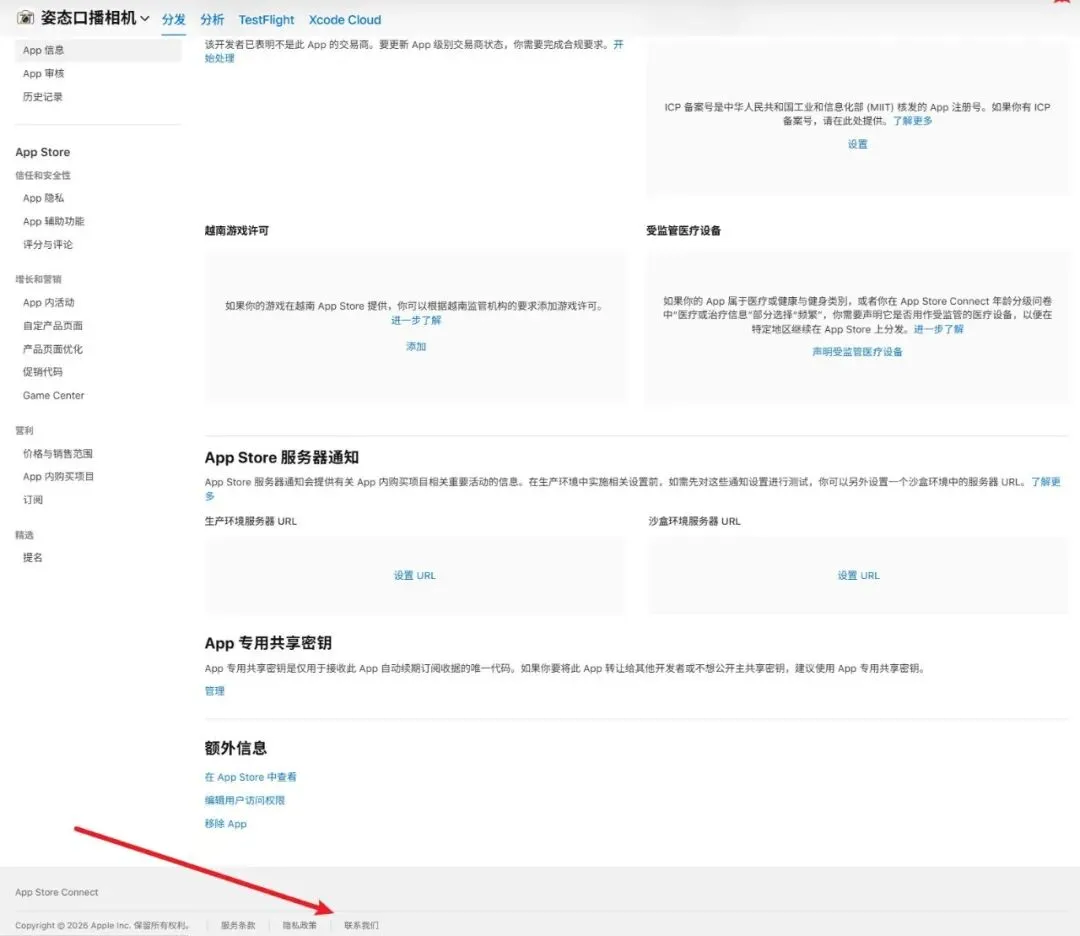Click the App Store 服务器通知 heading

point(282,458)
